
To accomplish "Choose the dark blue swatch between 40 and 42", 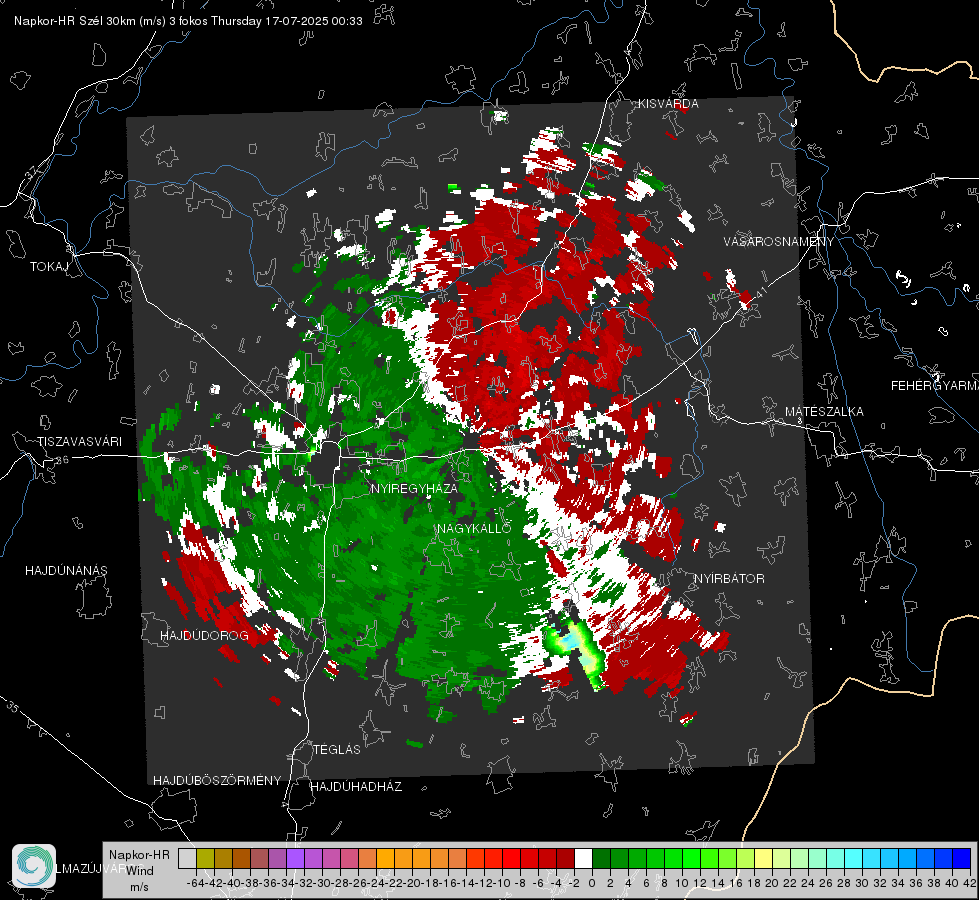I will tap(962, 859).
